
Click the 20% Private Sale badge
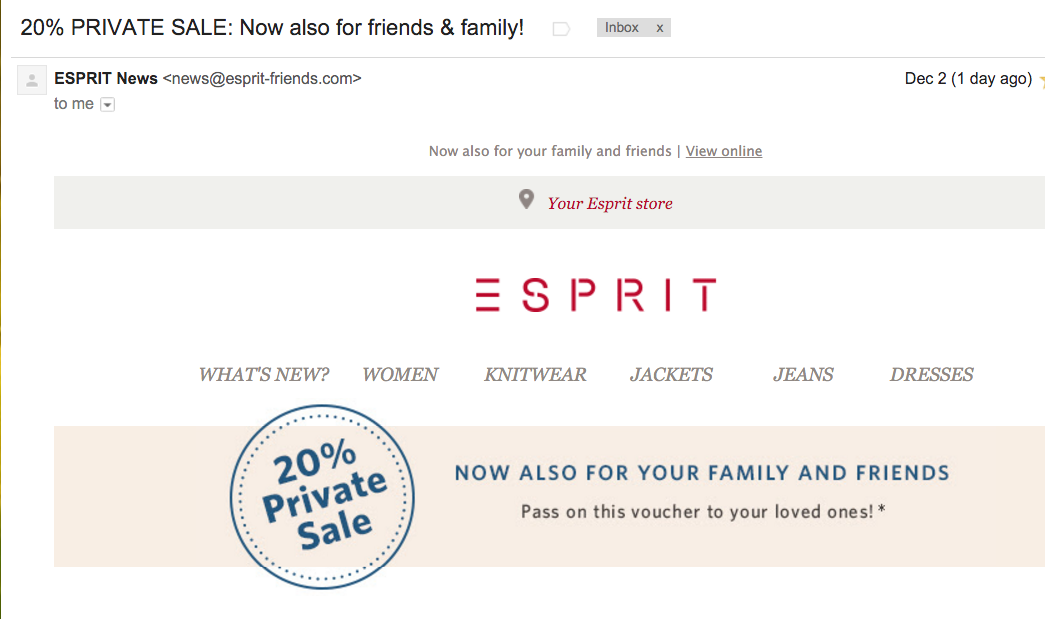tap(322, 497)
